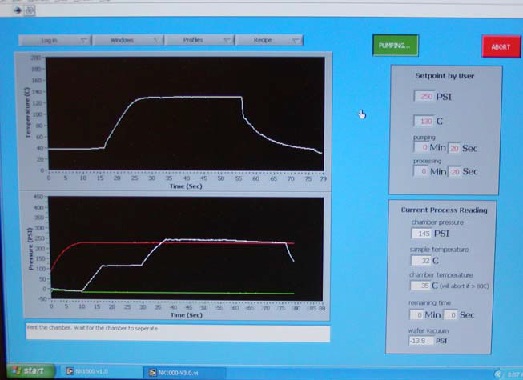Click the wafer vacuum reading field
523x380 pixels.
421,341
